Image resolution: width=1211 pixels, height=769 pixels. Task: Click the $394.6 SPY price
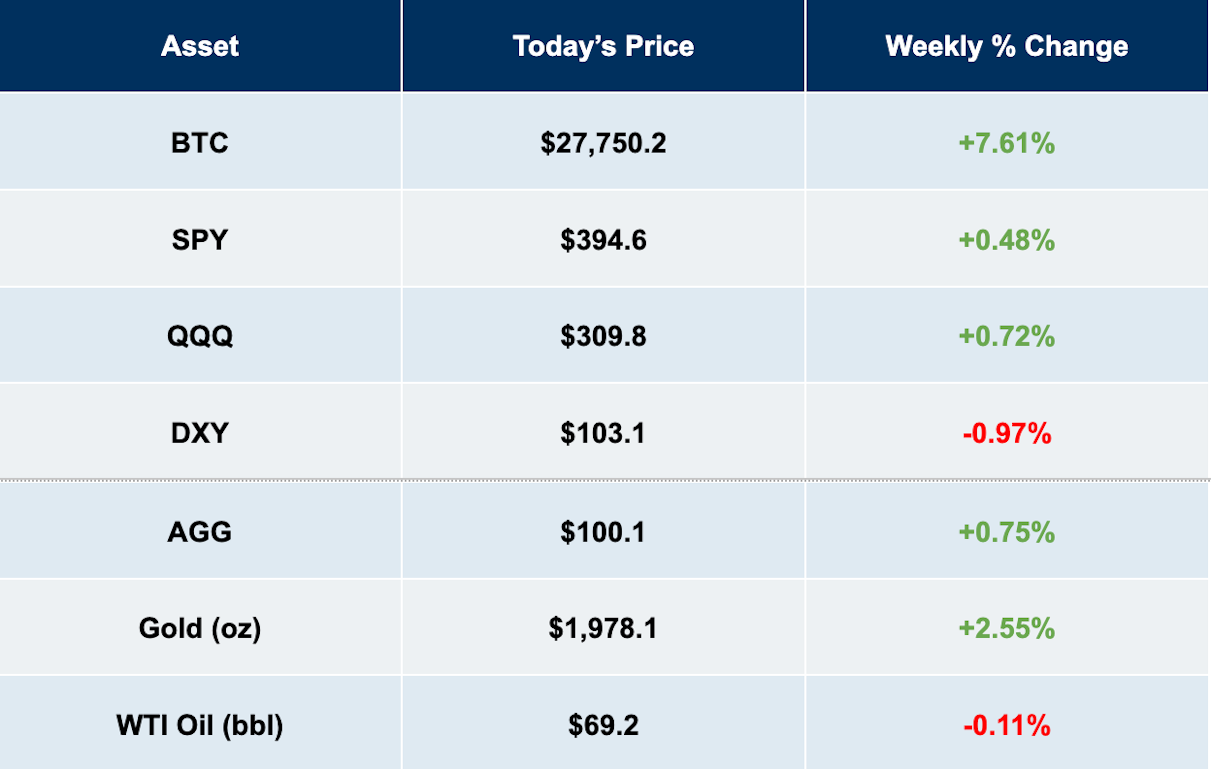click(x=603, y=240)
